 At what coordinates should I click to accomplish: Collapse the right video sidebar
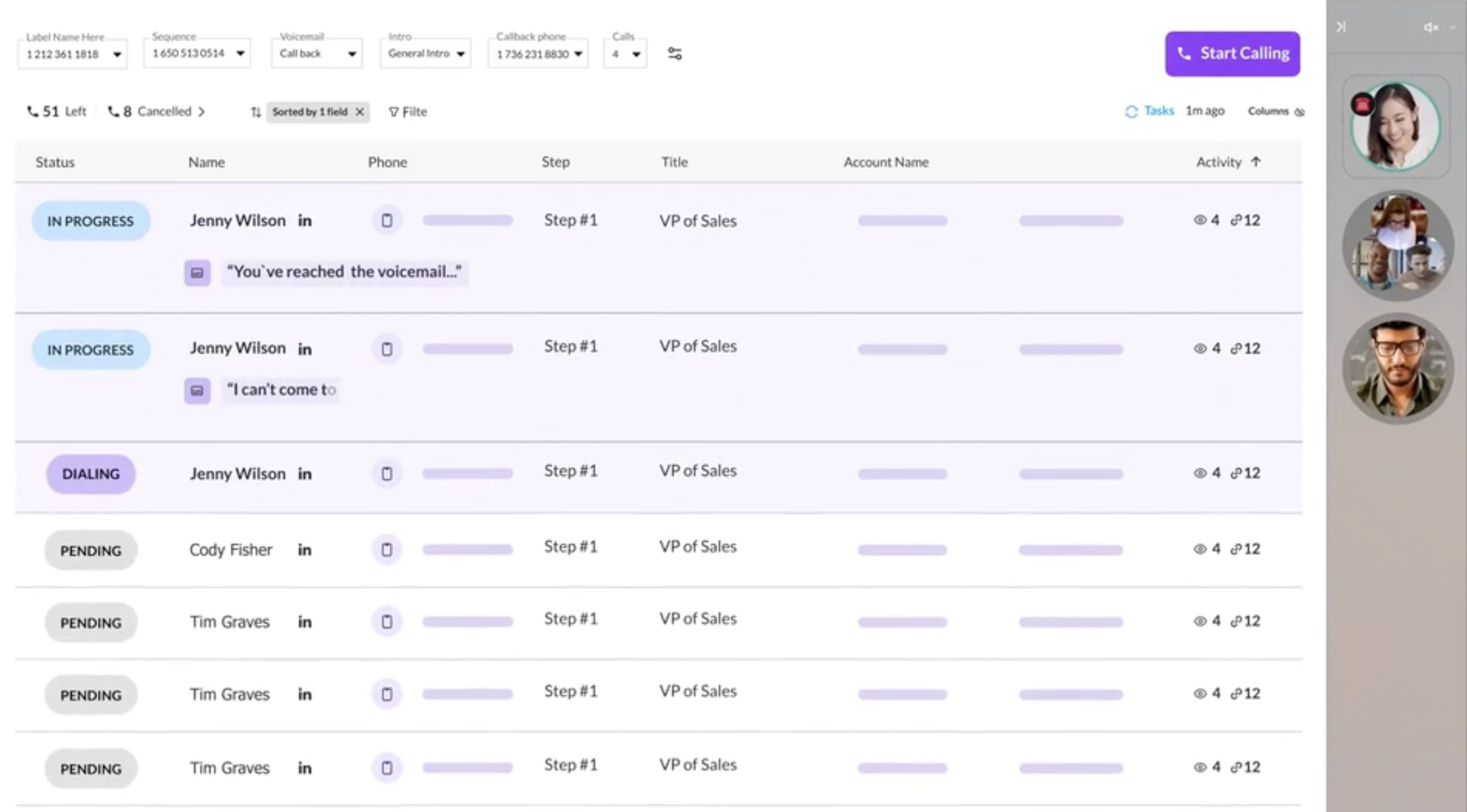(1341, 27)
